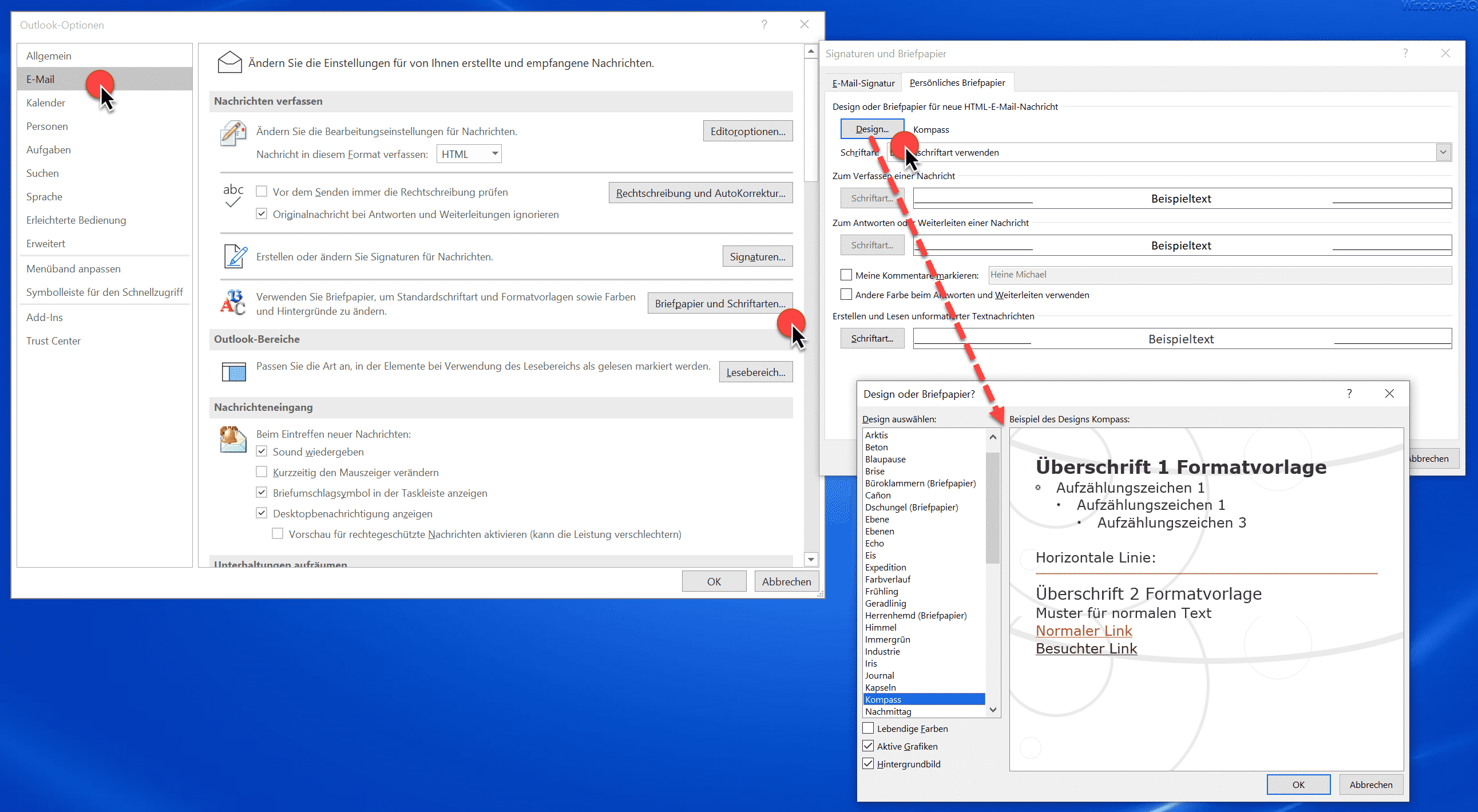
Task: Enable Lebendige Farben option
Action: pos(869,728)
